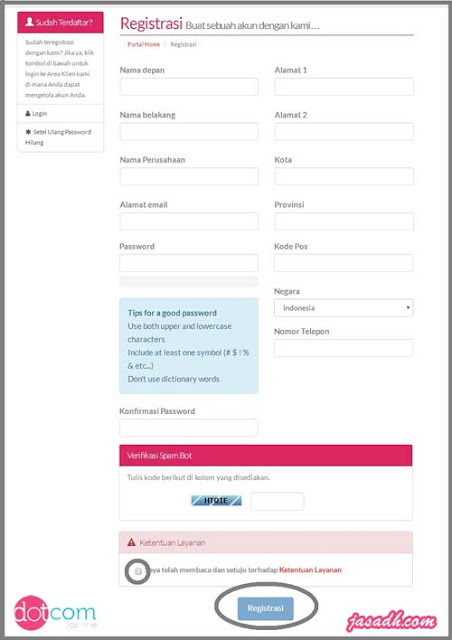Select the Nomor Telepon input
Image resolution: width=452 pixels, height=640 pixels.
343,348
